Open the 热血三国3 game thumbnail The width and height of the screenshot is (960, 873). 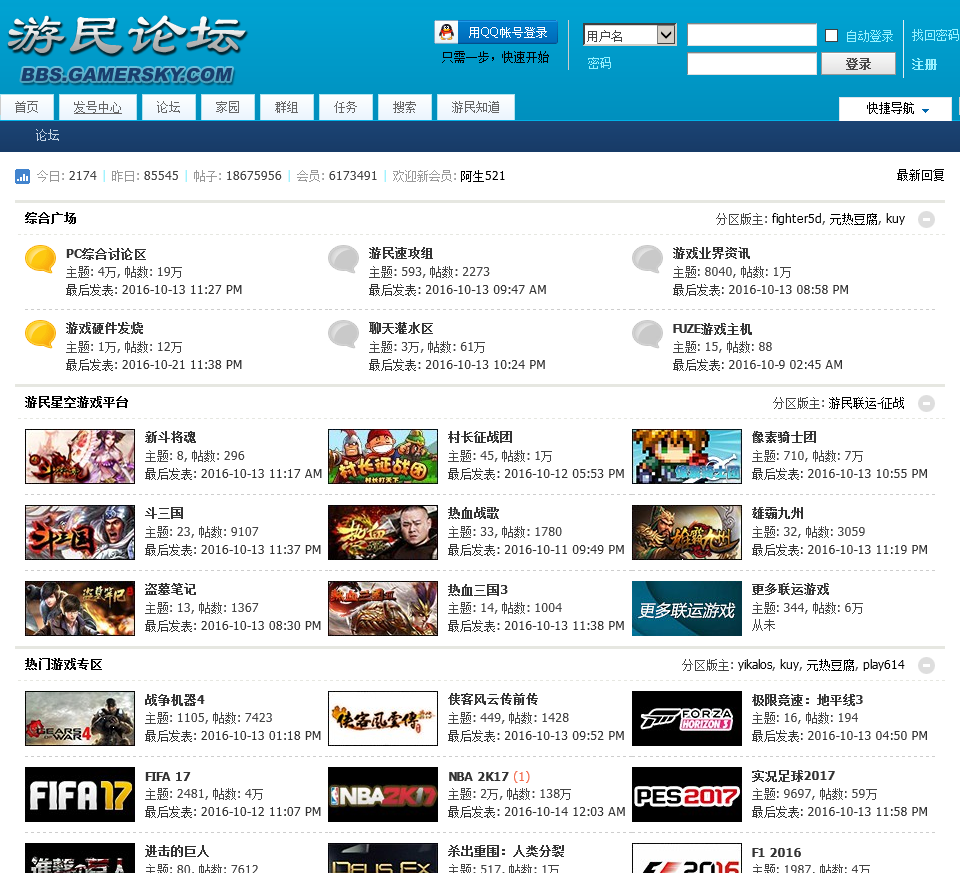(383, 609)
